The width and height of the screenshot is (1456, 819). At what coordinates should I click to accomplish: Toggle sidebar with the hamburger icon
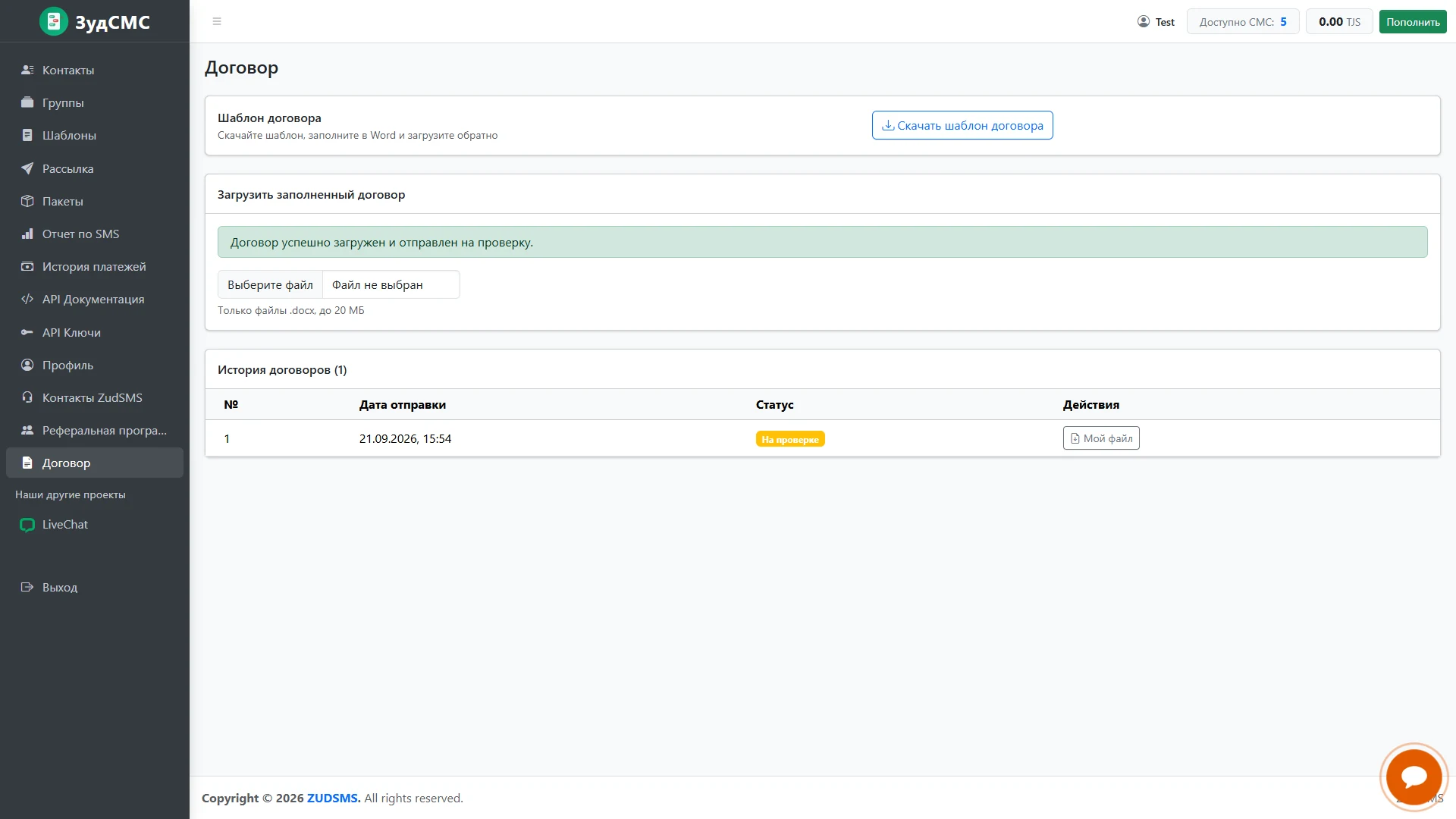tap(217, 21)
